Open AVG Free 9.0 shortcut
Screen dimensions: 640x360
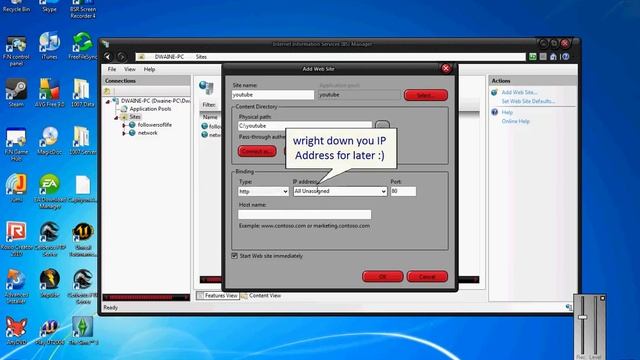pos(49,93)
